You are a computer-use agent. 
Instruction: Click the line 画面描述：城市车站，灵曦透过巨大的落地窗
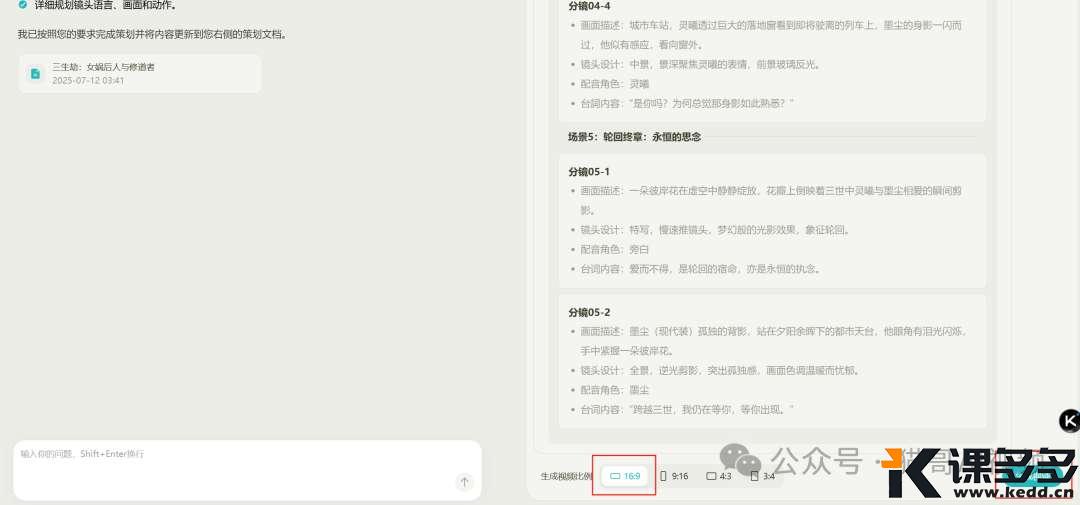(x=771, y=34)
